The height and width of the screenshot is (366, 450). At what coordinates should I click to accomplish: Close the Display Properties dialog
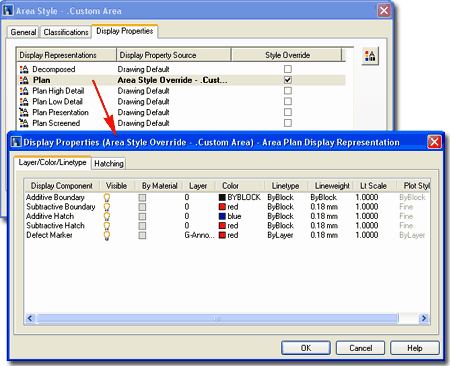pos(435,142)
